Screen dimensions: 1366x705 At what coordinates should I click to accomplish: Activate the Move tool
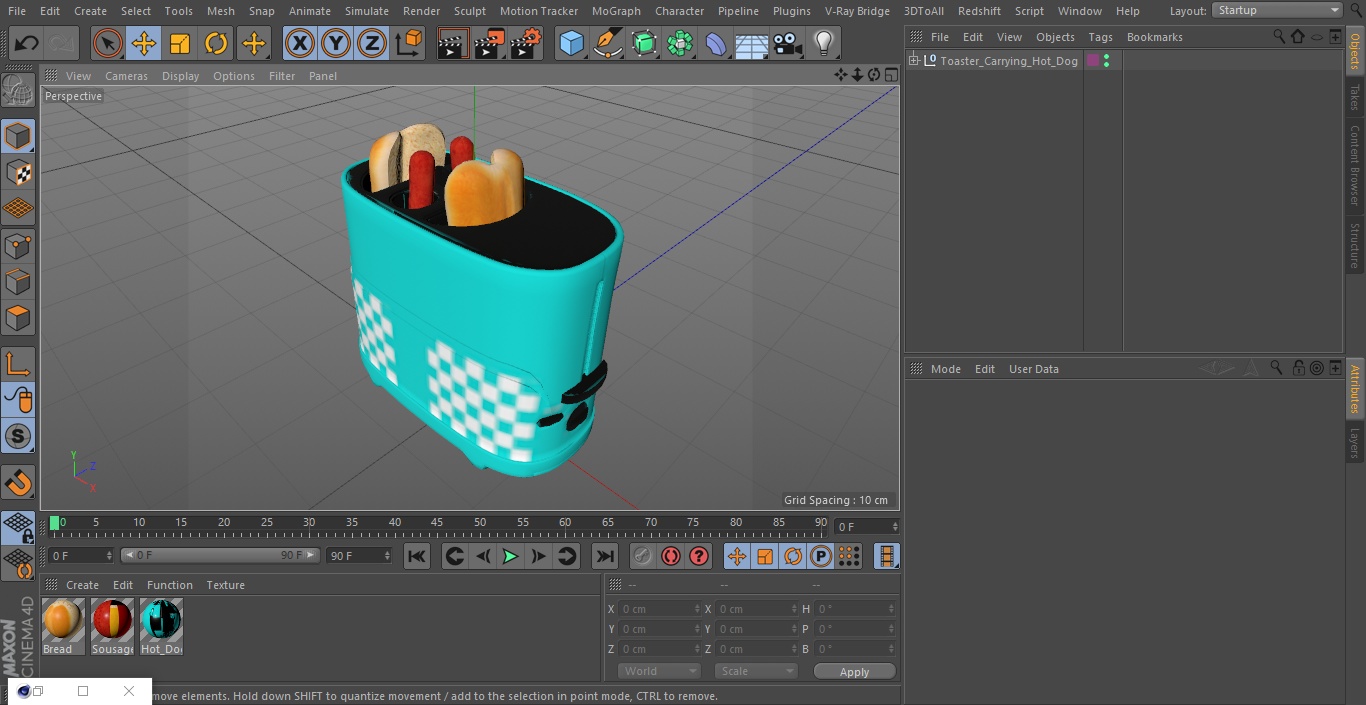coord(144,43)
